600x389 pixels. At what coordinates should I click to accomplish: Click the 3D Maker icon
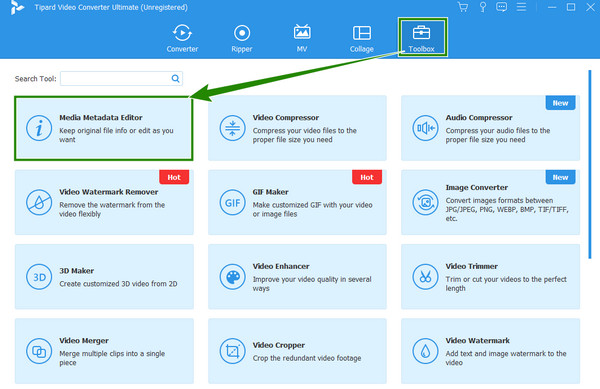point(39,277)
